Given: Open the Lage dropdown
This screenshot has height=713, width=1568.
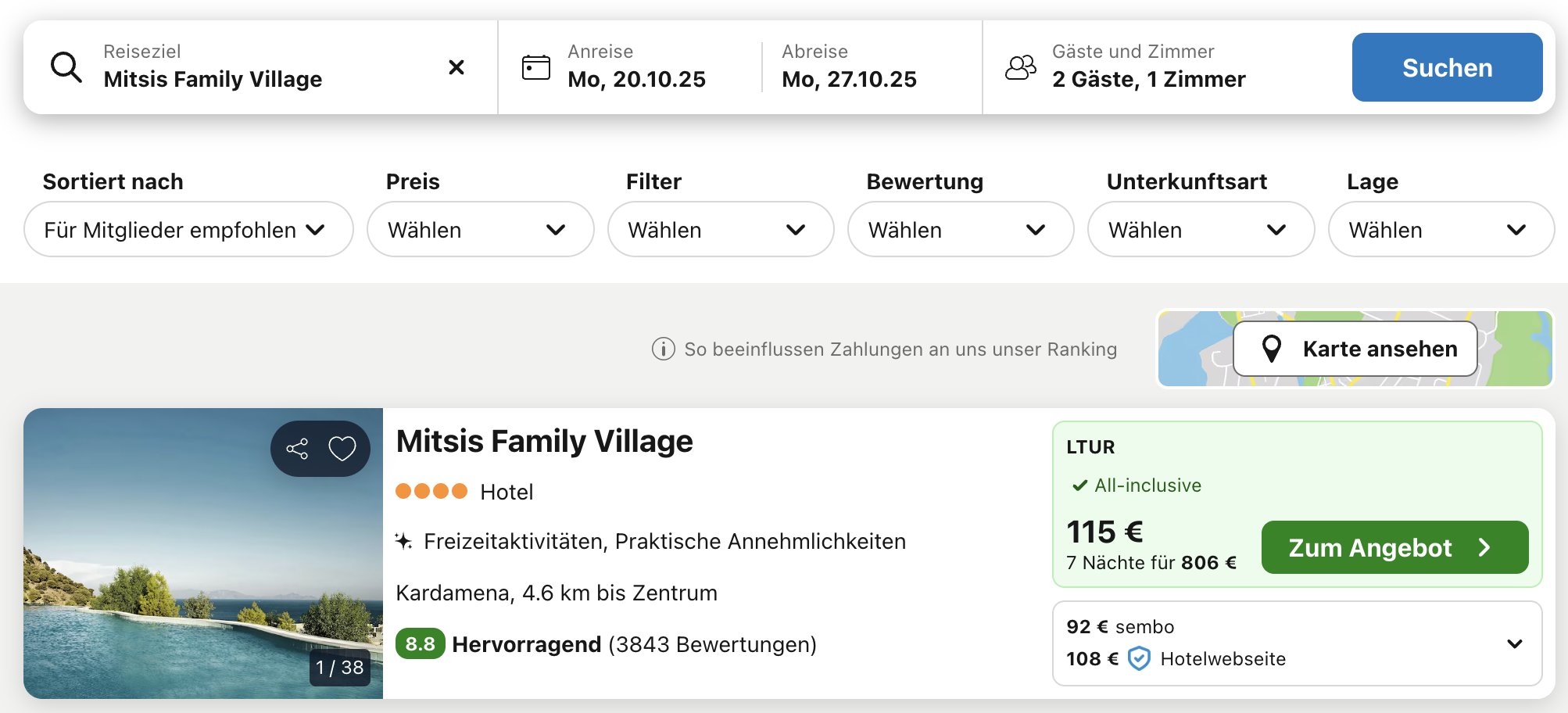Looking at the screenshot, I should pos(1441,229).
